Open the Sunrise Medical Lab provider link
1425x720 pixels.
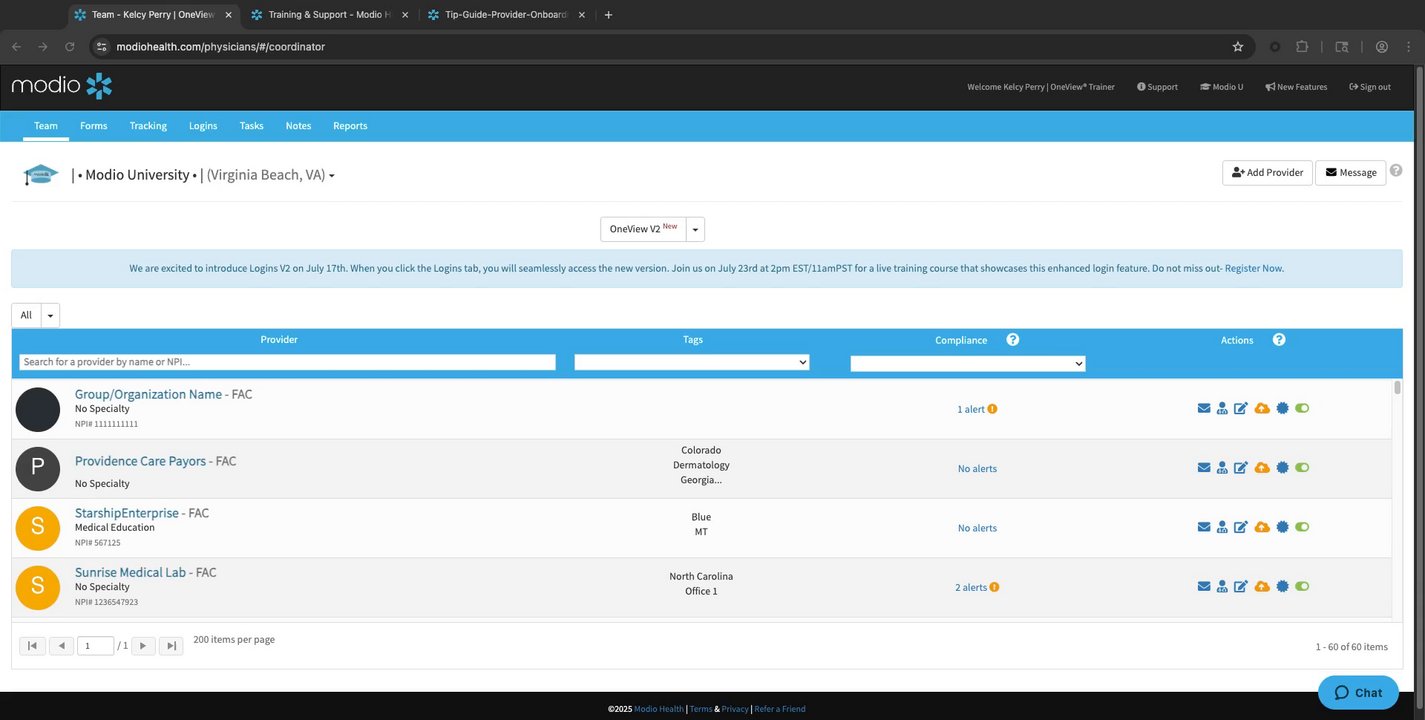[130, 573]
